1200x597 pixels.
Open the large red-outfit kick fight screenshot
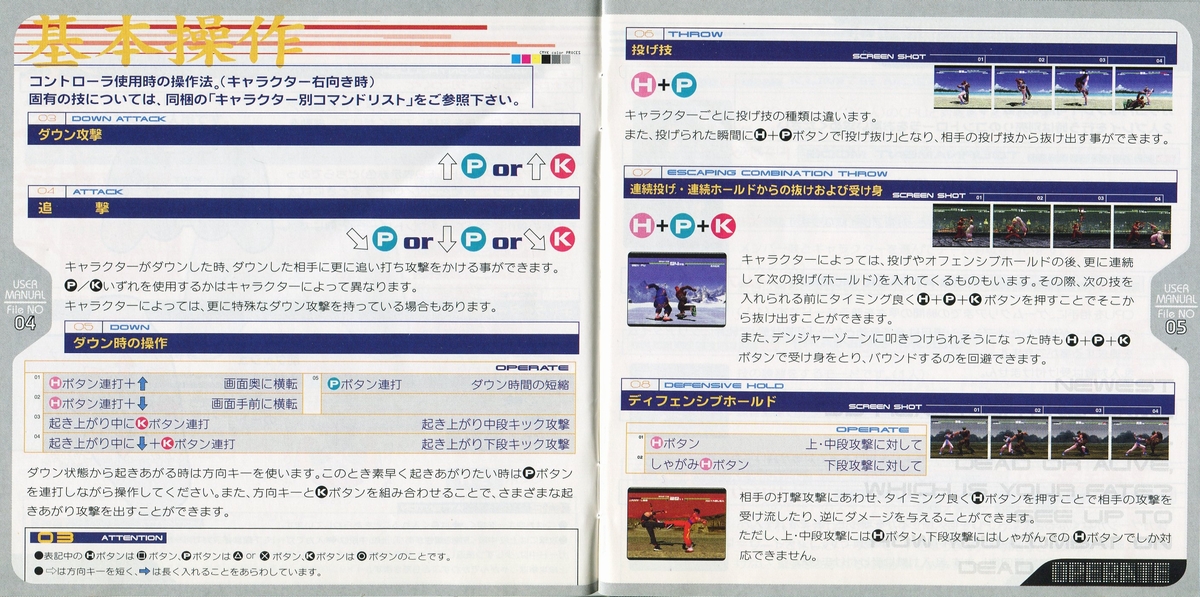click(x=677, y=523)
